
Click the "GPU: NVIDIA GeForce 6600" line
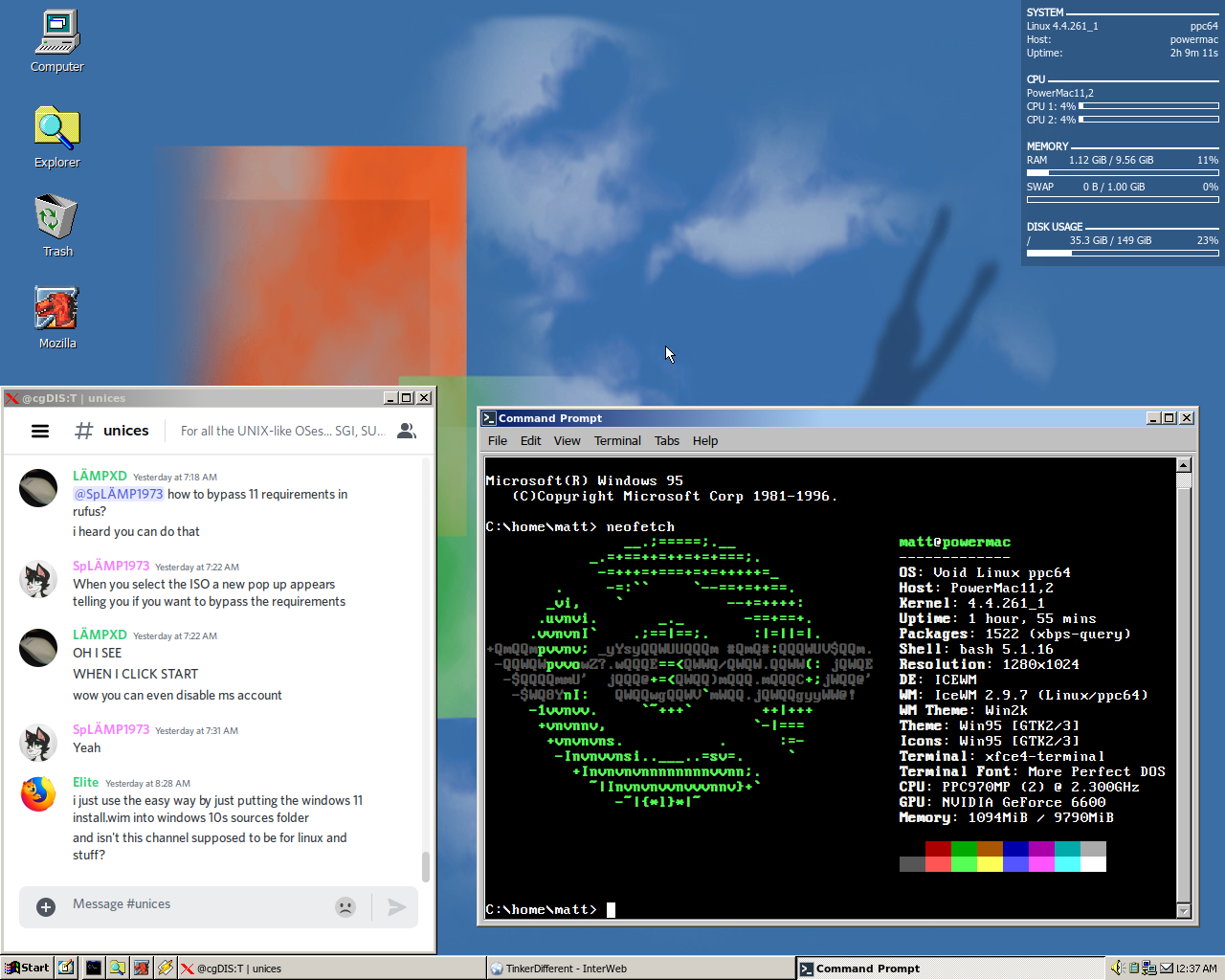[x=1002, y=802]
